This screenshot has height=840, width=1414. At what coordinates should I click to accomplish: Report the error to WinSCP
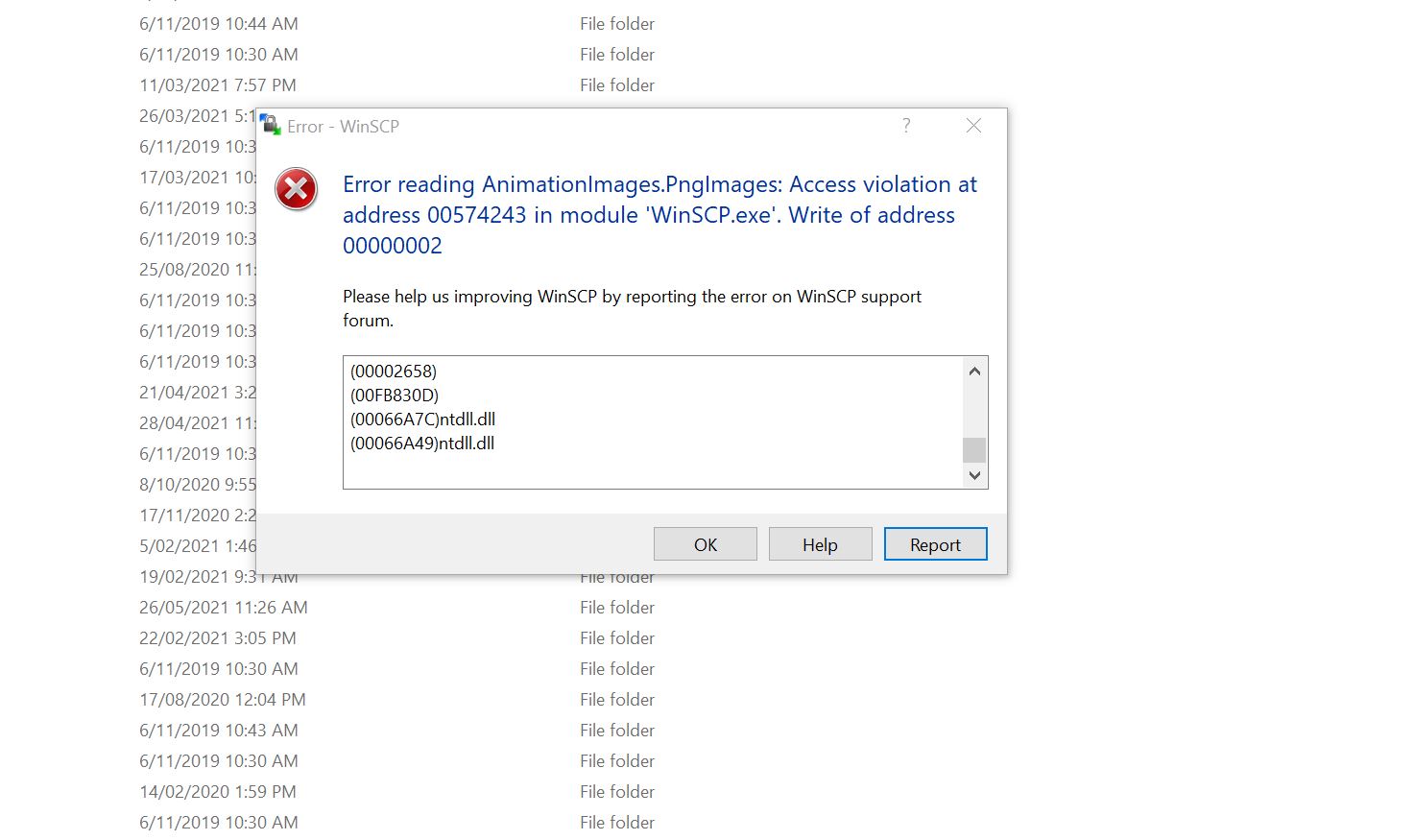click(x=935, y=544)
